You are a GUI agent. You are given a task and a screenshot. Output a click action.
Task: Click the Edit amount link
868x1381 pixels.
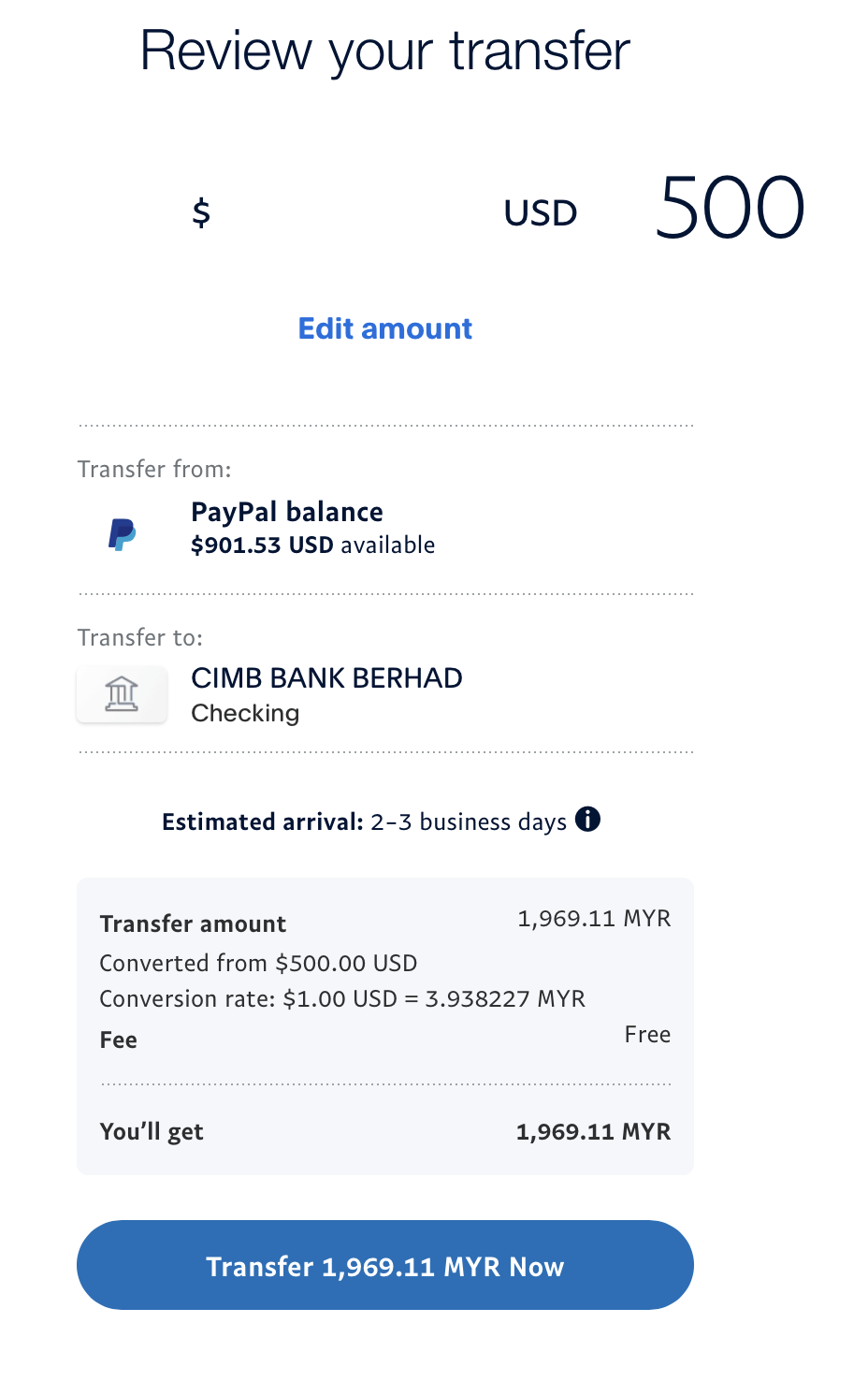(x=384, y=328)
